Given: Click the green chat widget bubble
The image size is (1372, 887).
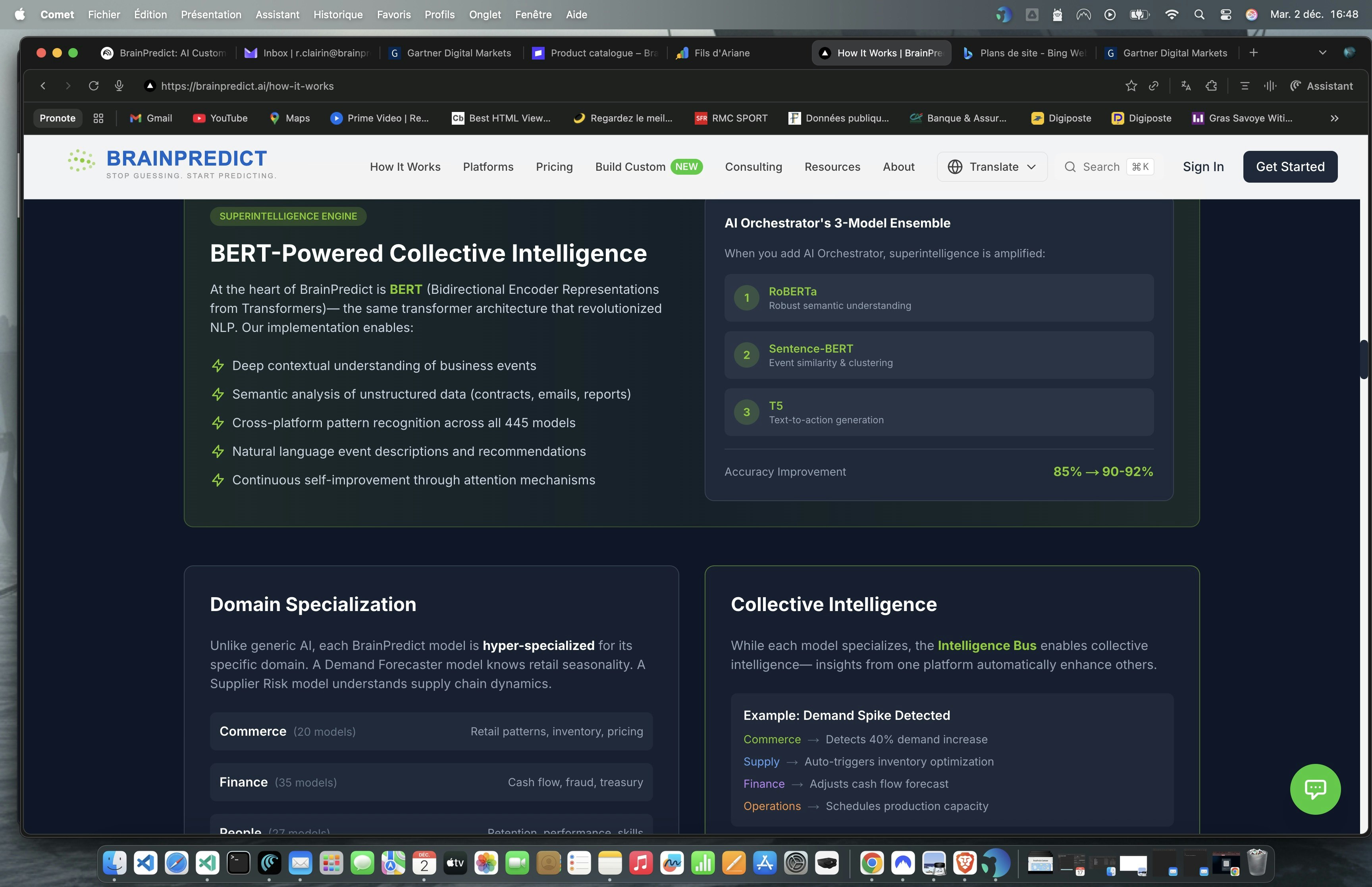Looking at the screenshot, I should [1315, 789].
